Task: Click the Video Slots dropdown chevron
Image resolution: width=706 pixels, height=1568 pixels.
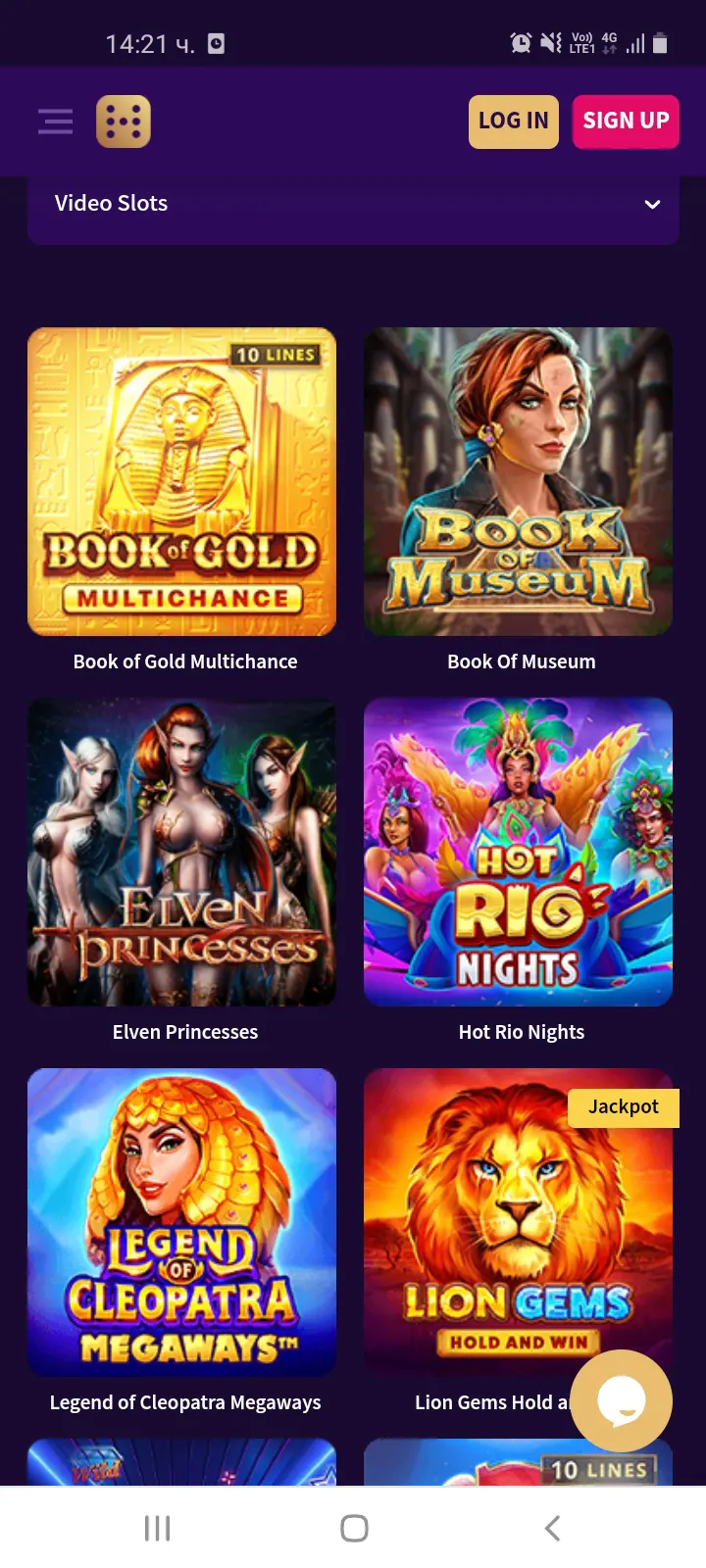Action: 652,205
